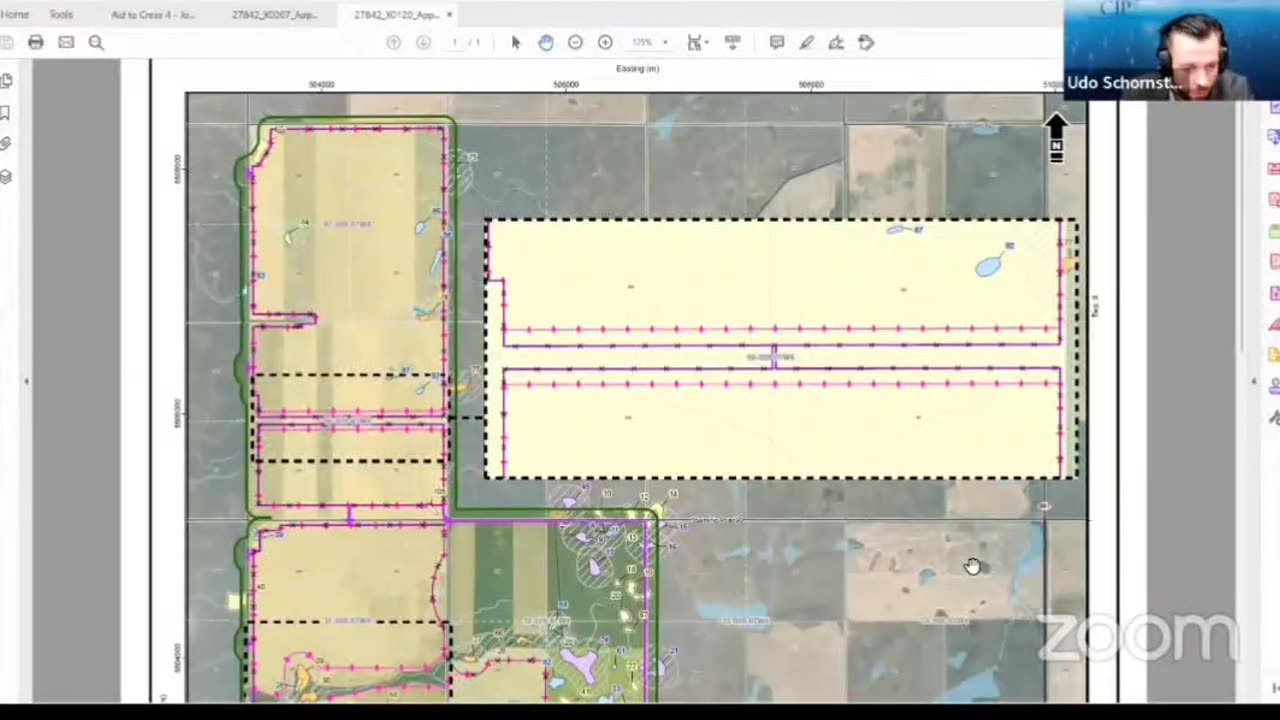The height and width of the screenshot is (720, 1280).
Task: Zoom in using the plus circle
Action: click(605, 42)
